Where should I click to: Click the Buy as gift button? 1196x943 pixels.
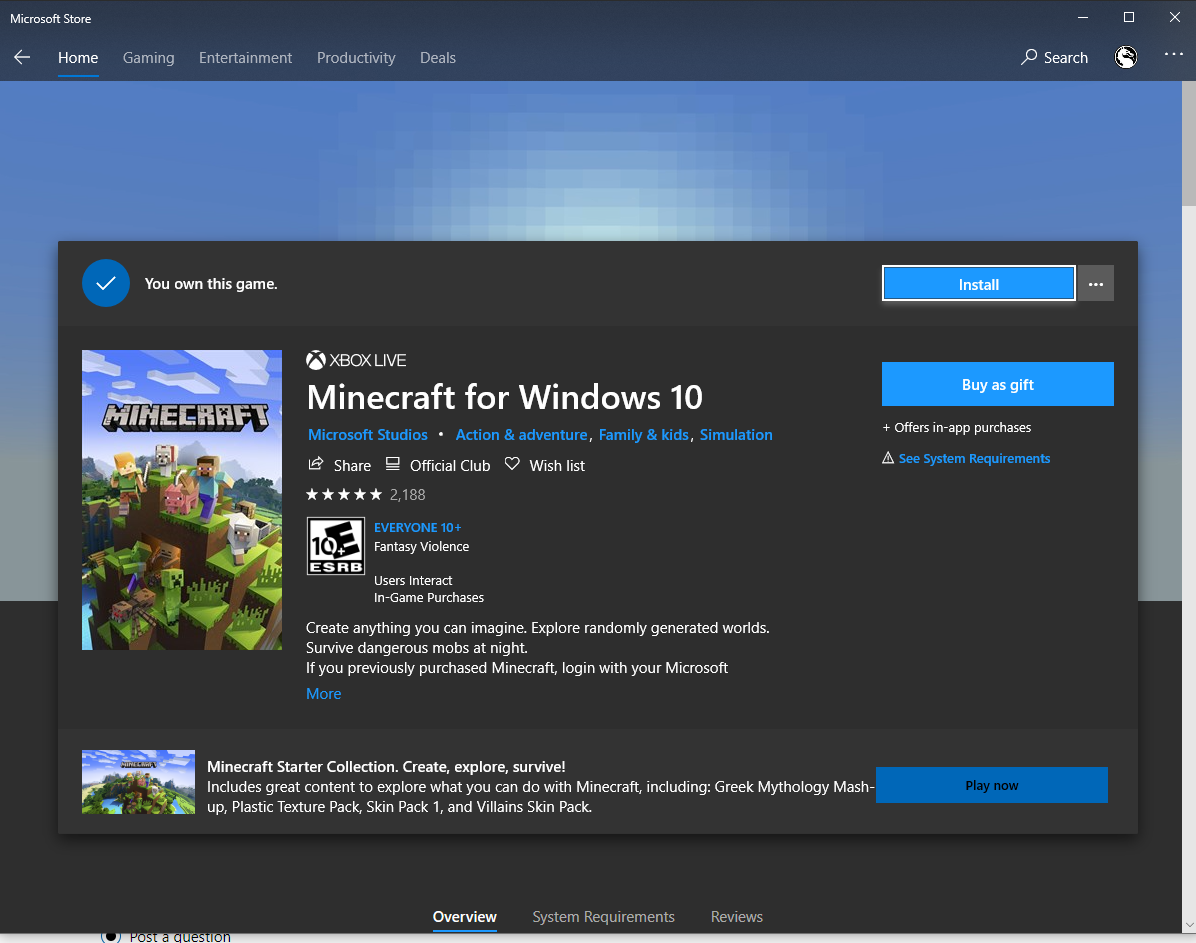998,384
